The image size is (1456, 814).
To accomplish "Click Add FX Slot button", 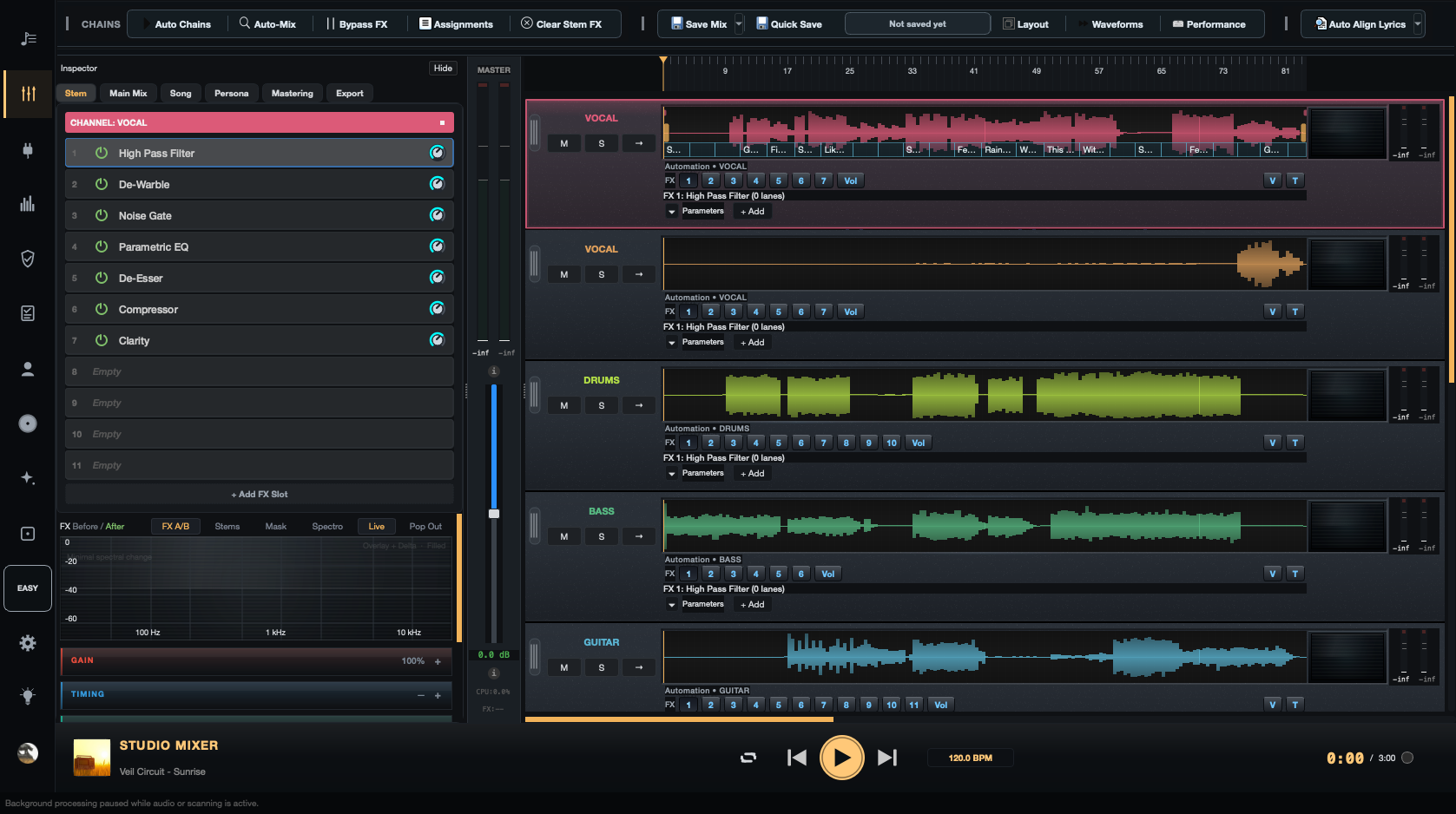I will tap(259, 494).
